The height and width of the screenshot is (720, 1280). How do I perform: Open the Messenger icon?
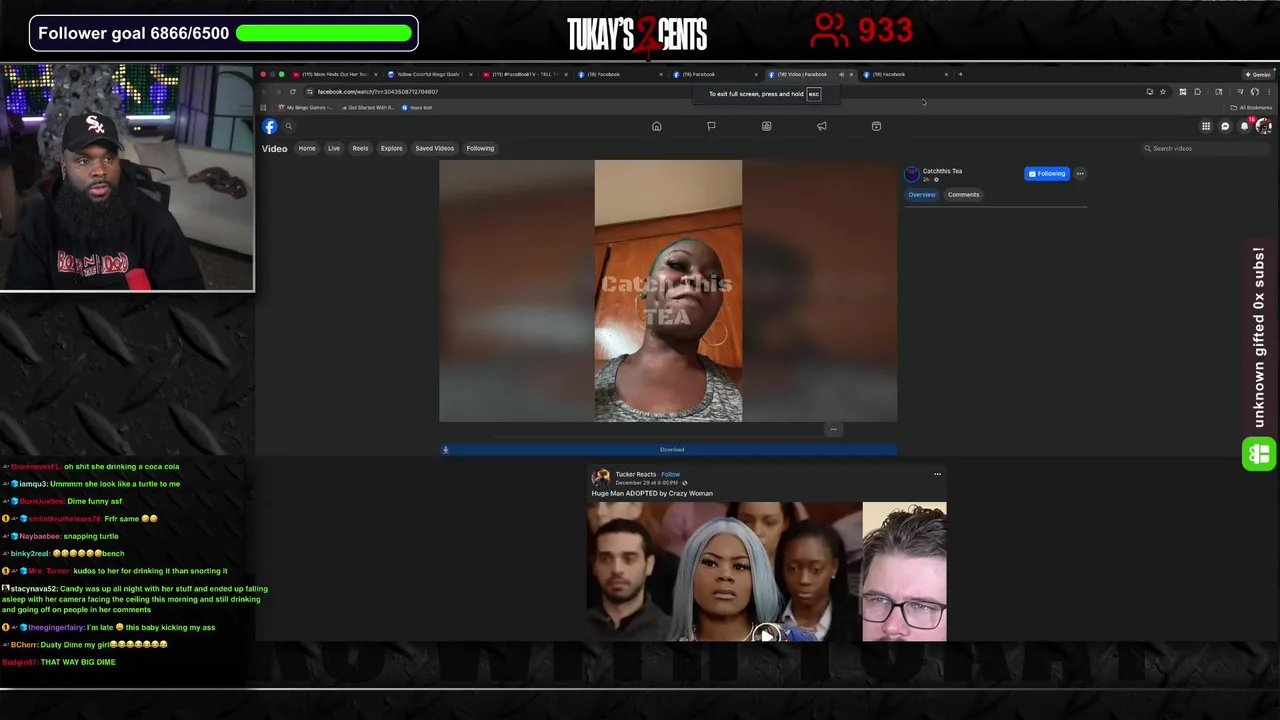[x=1225, y=126]
